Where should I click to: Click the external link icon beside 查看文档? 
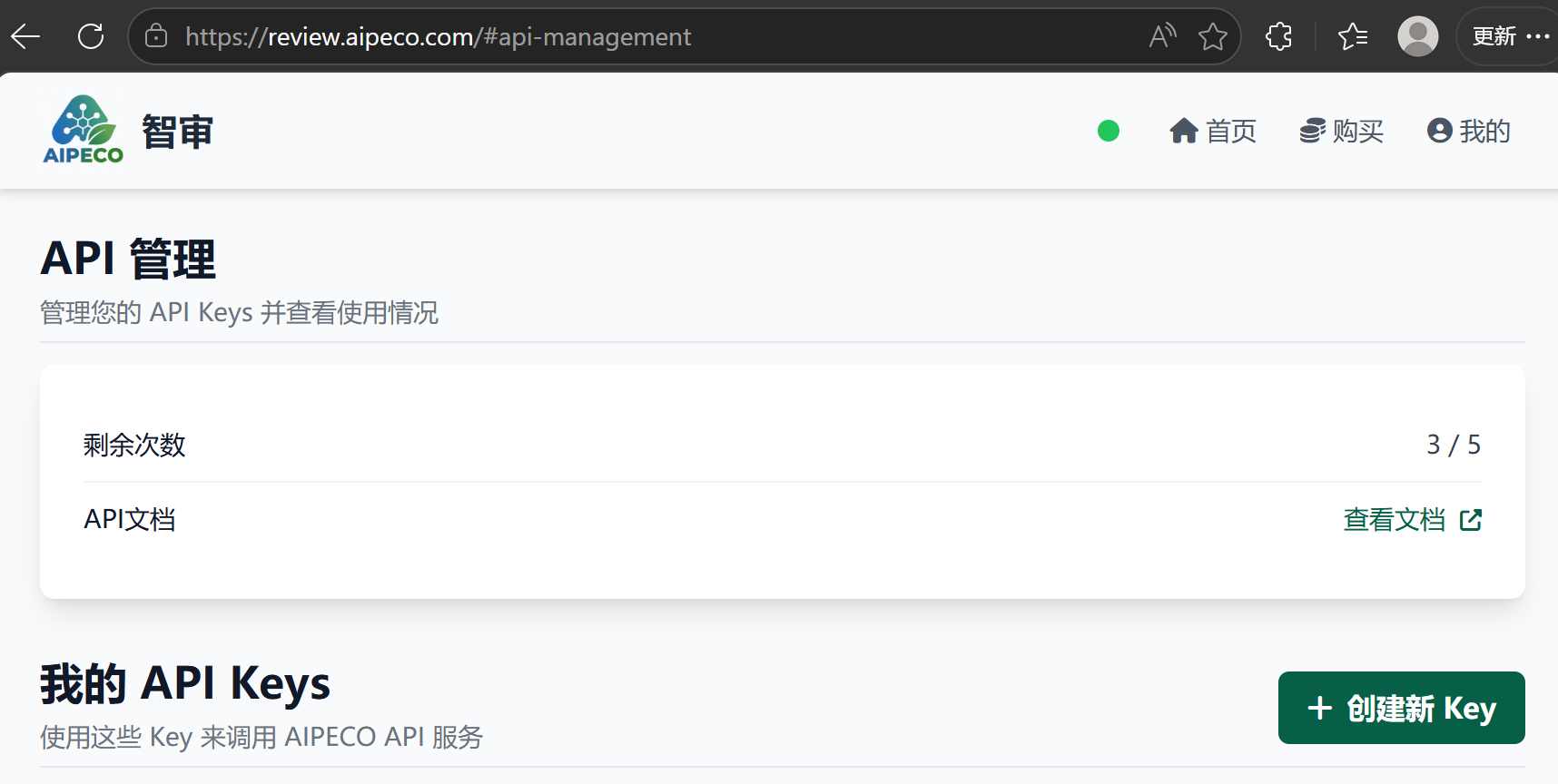click(x=1471, y=520)
